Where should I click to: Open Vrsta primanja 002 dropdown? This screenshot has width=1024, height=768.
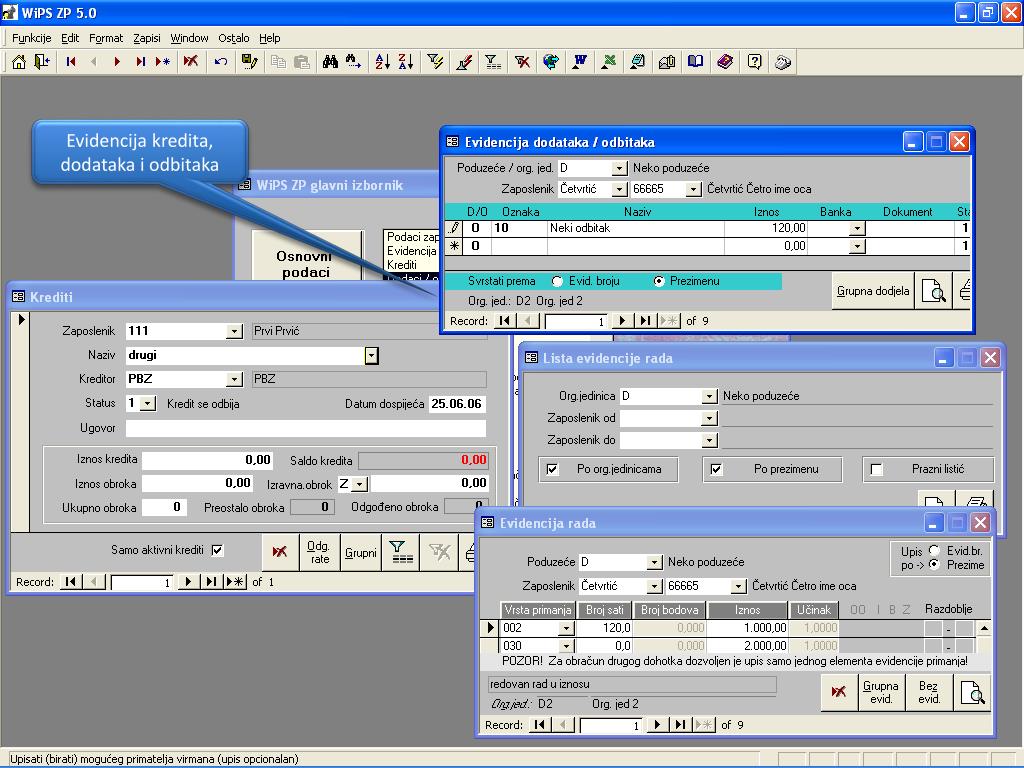566,628
